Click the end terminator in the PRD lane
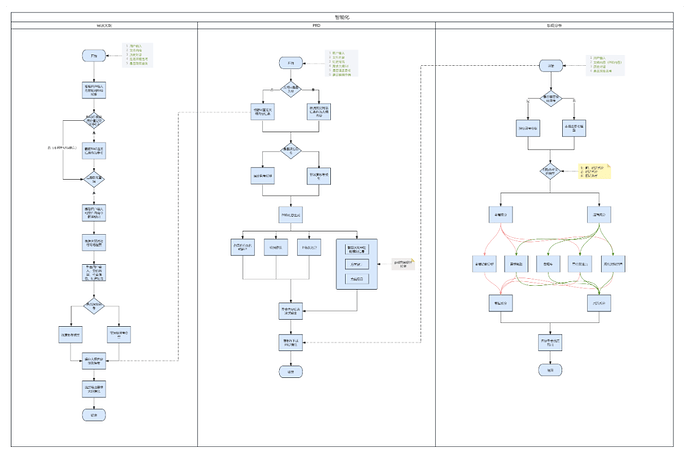Viewport: 690px width, 453px height. point(291,370)
